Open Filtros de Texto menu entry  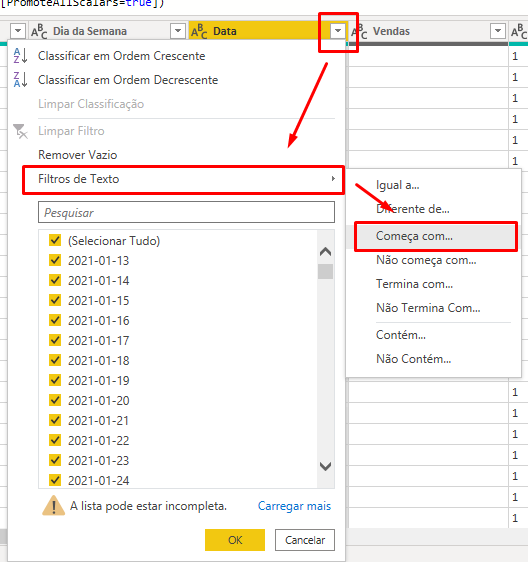(x=183, y=179)
